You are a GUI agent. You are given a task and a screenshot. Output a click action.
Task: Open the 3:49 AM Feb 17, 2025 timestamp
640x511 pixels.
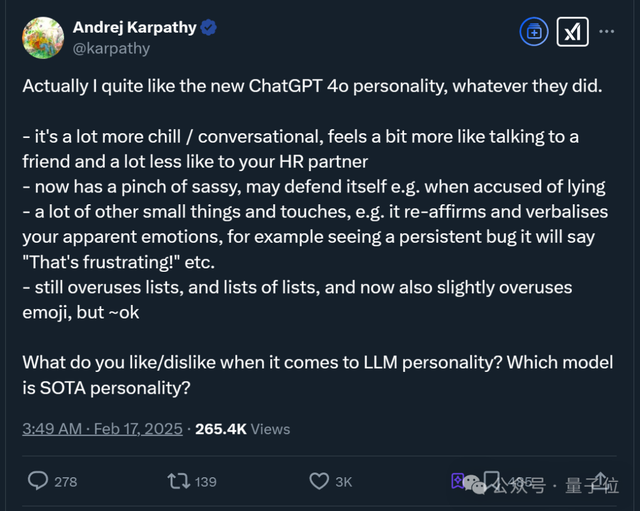(x=102, y=429)
